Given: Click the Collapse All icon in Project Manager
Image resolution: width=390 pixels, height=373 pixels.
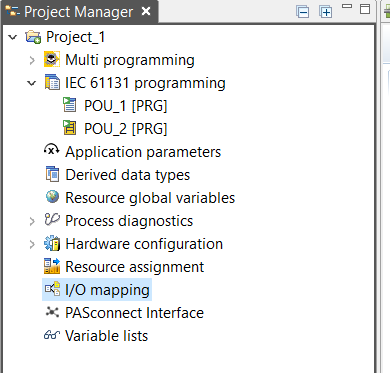Looking at the screenshot, I should point(303,12).
